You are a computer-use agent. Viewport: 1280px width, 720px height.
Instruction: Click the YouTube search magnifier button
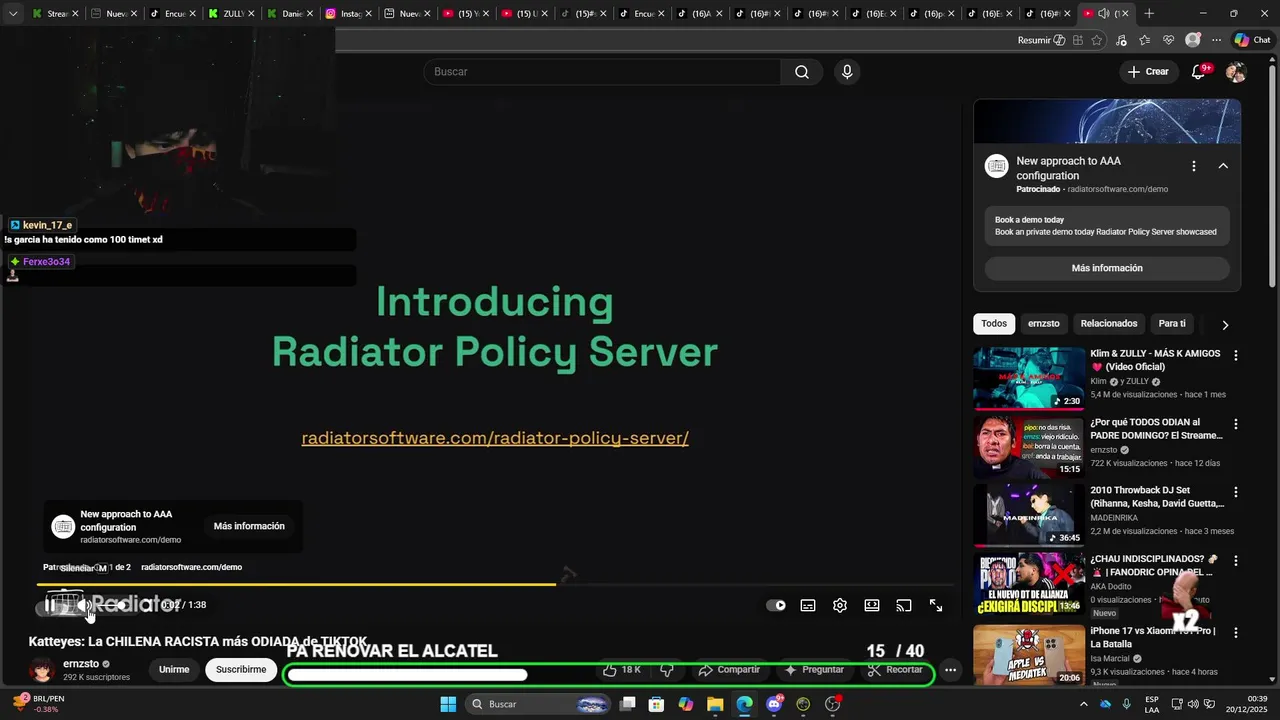point(802,72)
